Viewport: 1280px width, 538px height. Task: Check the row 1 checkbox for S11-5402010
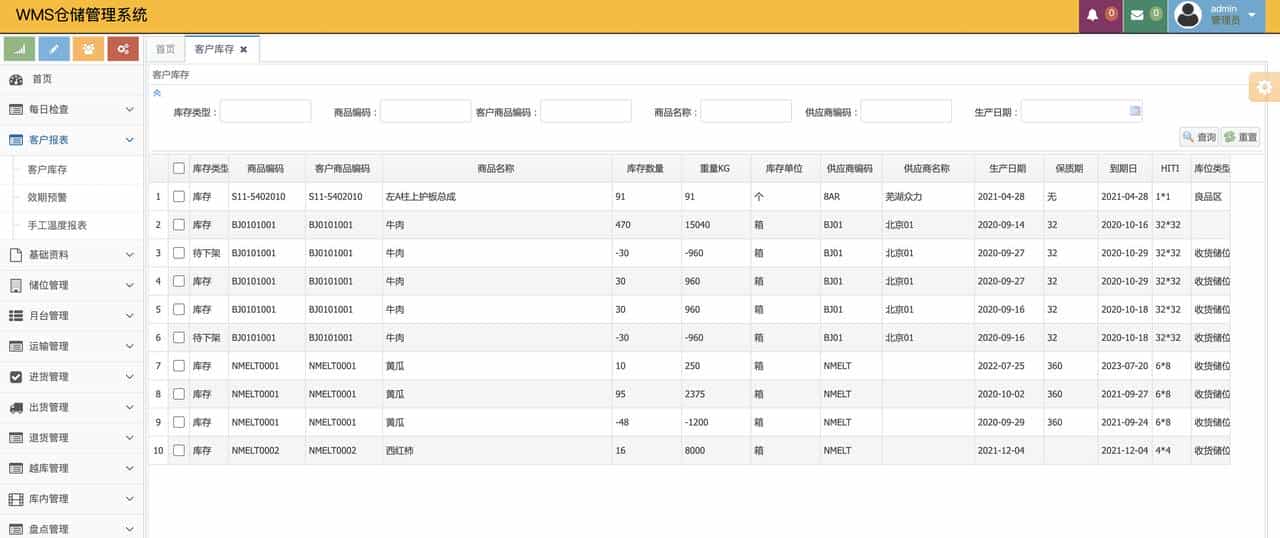179,197
